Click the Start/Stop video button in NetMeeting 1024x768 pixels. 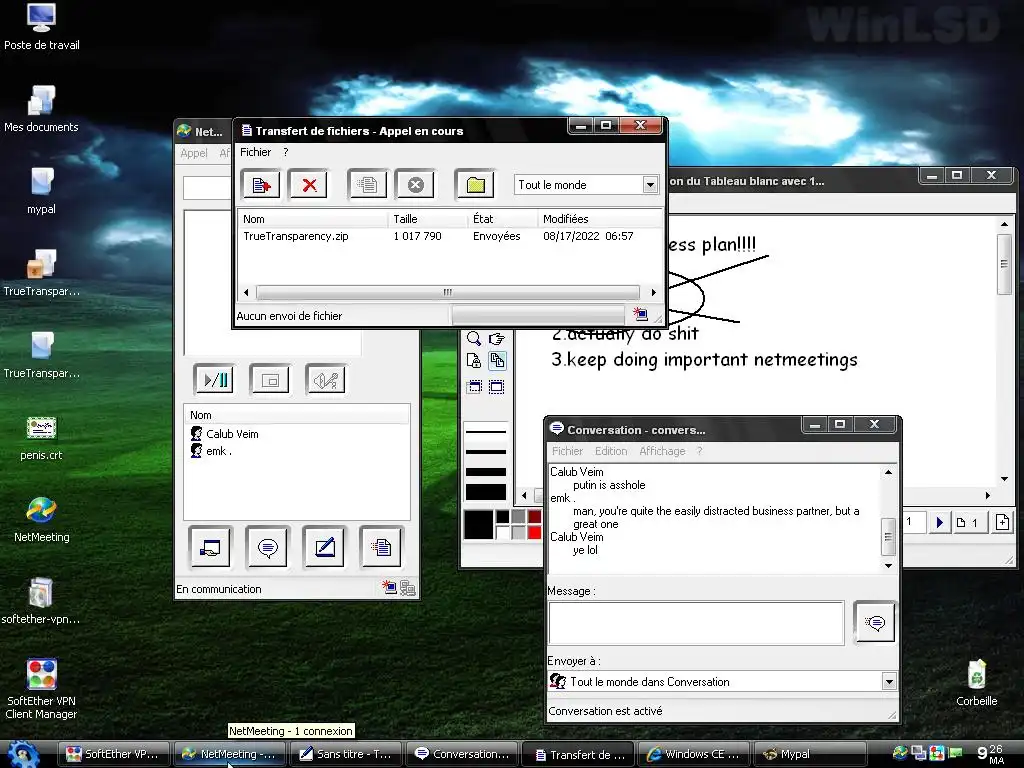214,379
